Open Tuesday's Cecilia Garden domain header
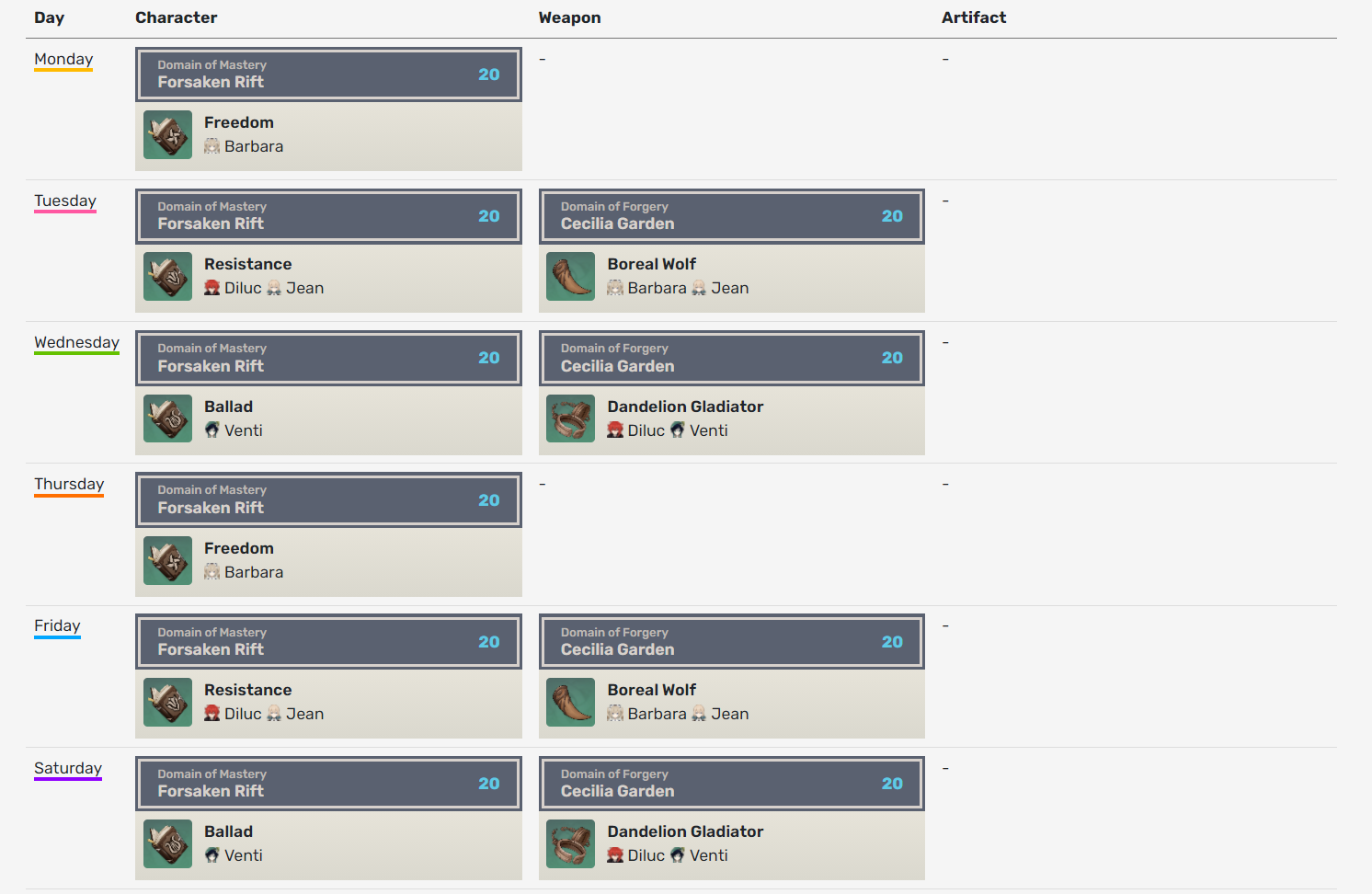Screen dimensions: 1372x894 [x=731, y=216]
